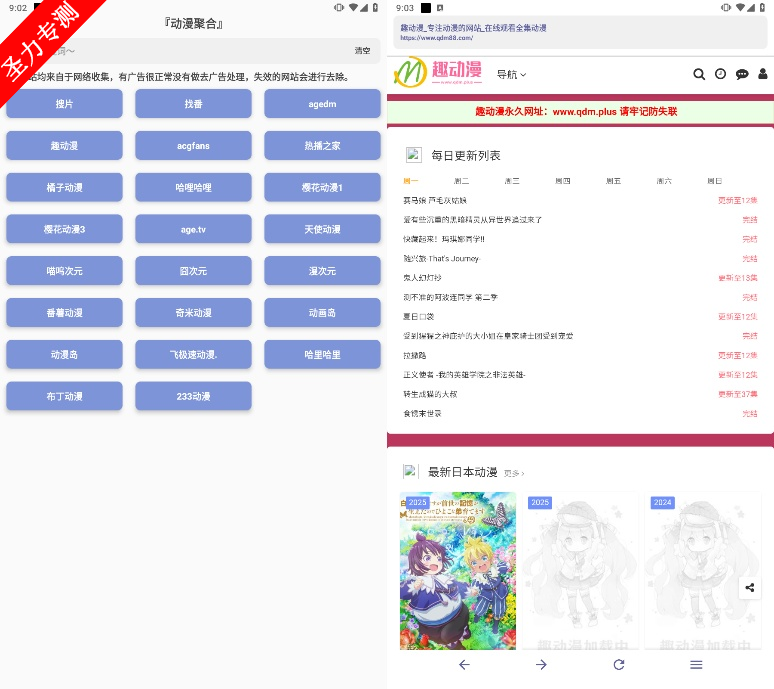774x689 pixels.
Task: Go forward with the browser forward arrow
Action: coord(541,665)
